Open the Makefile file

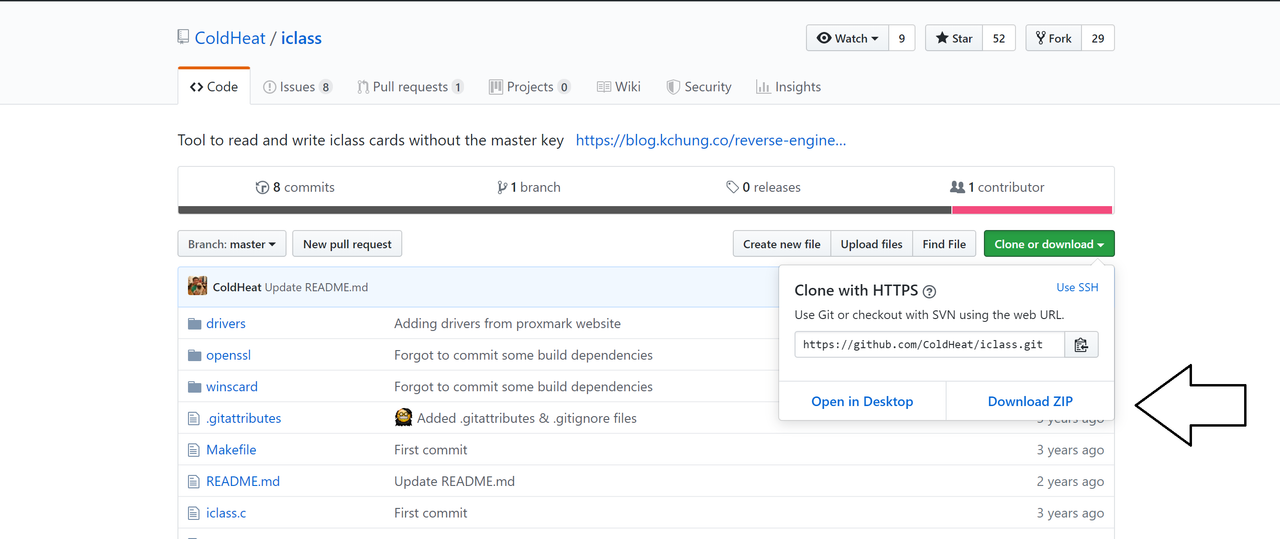pyautogui.click(x=231, y=450)
